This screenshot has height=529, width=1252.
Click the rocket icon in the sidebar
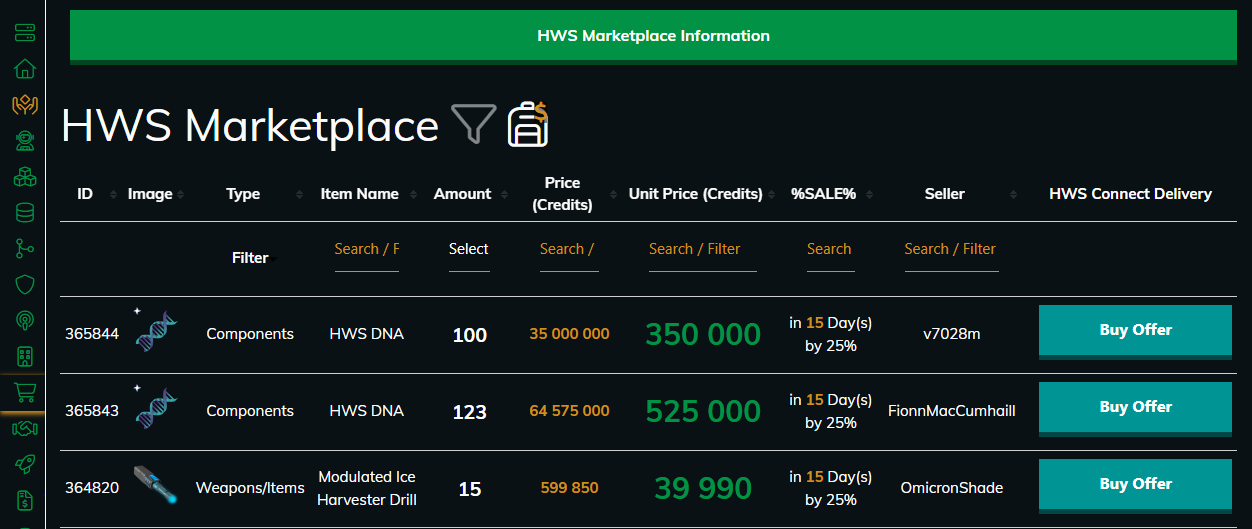coord(25,464)
